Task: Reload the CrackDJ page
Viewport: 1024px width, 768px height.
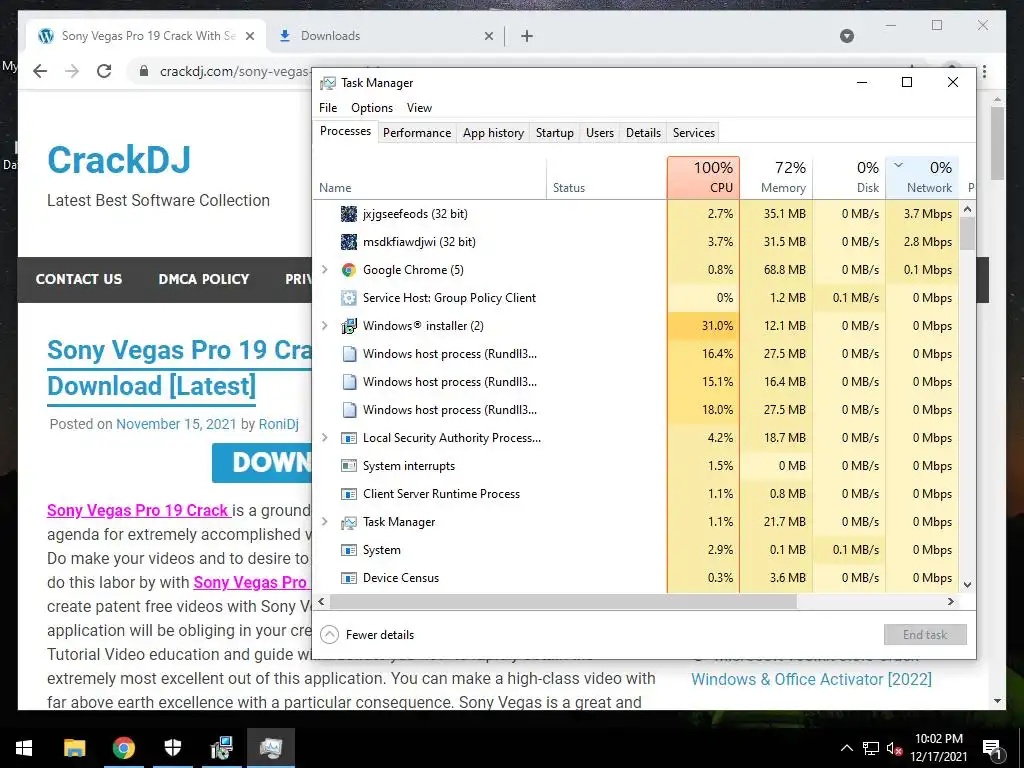Action: click(104, 71)
